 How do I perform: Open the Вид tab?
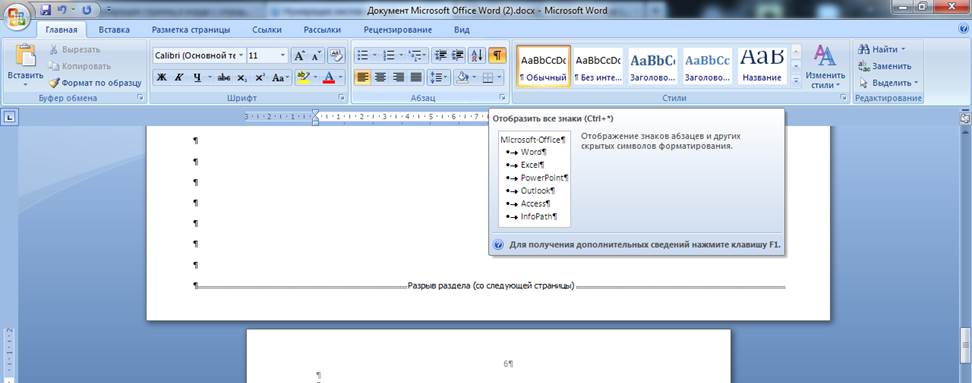(x=462, y=29)
